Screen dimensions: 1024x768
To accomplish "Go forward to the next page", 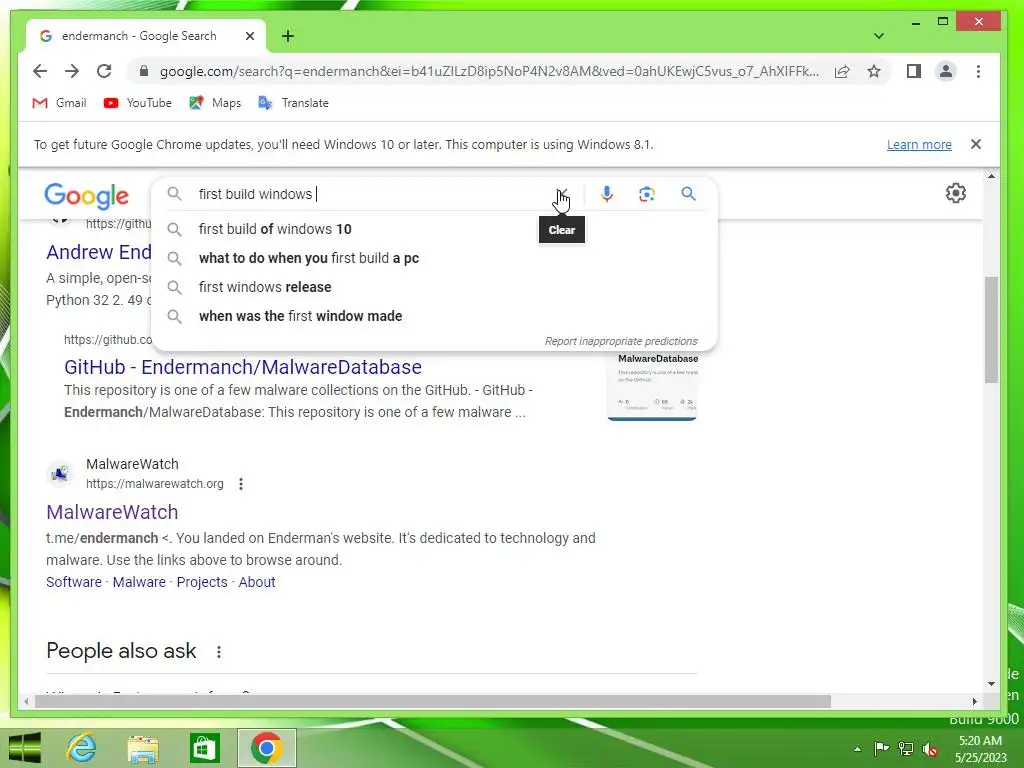I will tap(72, 71).
